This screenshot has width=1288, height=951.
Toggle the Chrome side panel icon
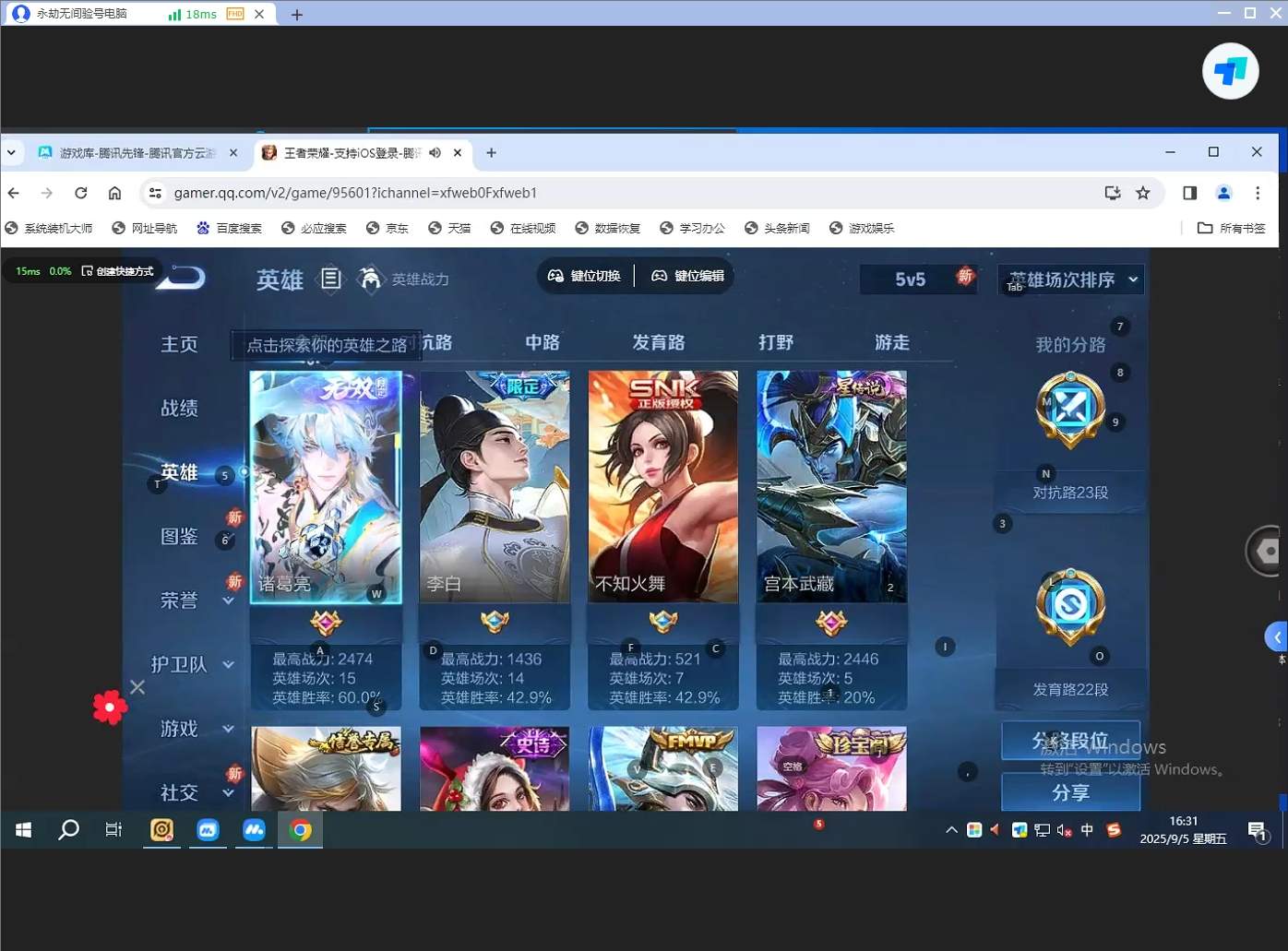click(1189, 193)
